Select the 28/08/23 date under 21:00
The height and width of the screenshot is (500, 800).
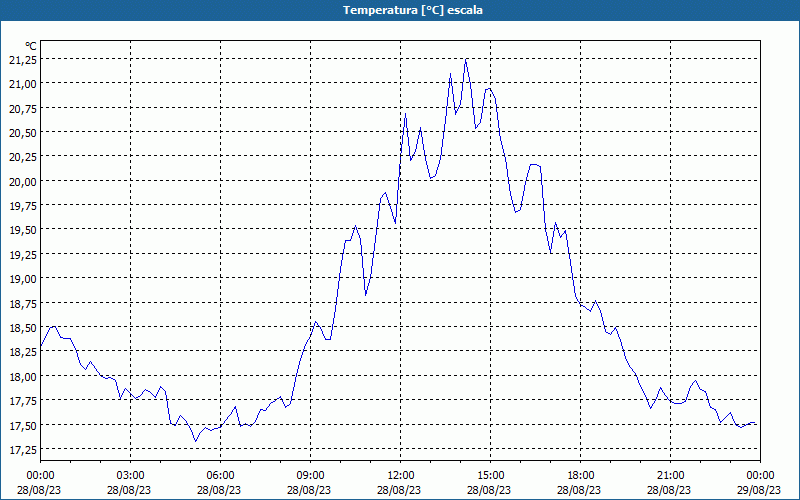tap(669, 490)
